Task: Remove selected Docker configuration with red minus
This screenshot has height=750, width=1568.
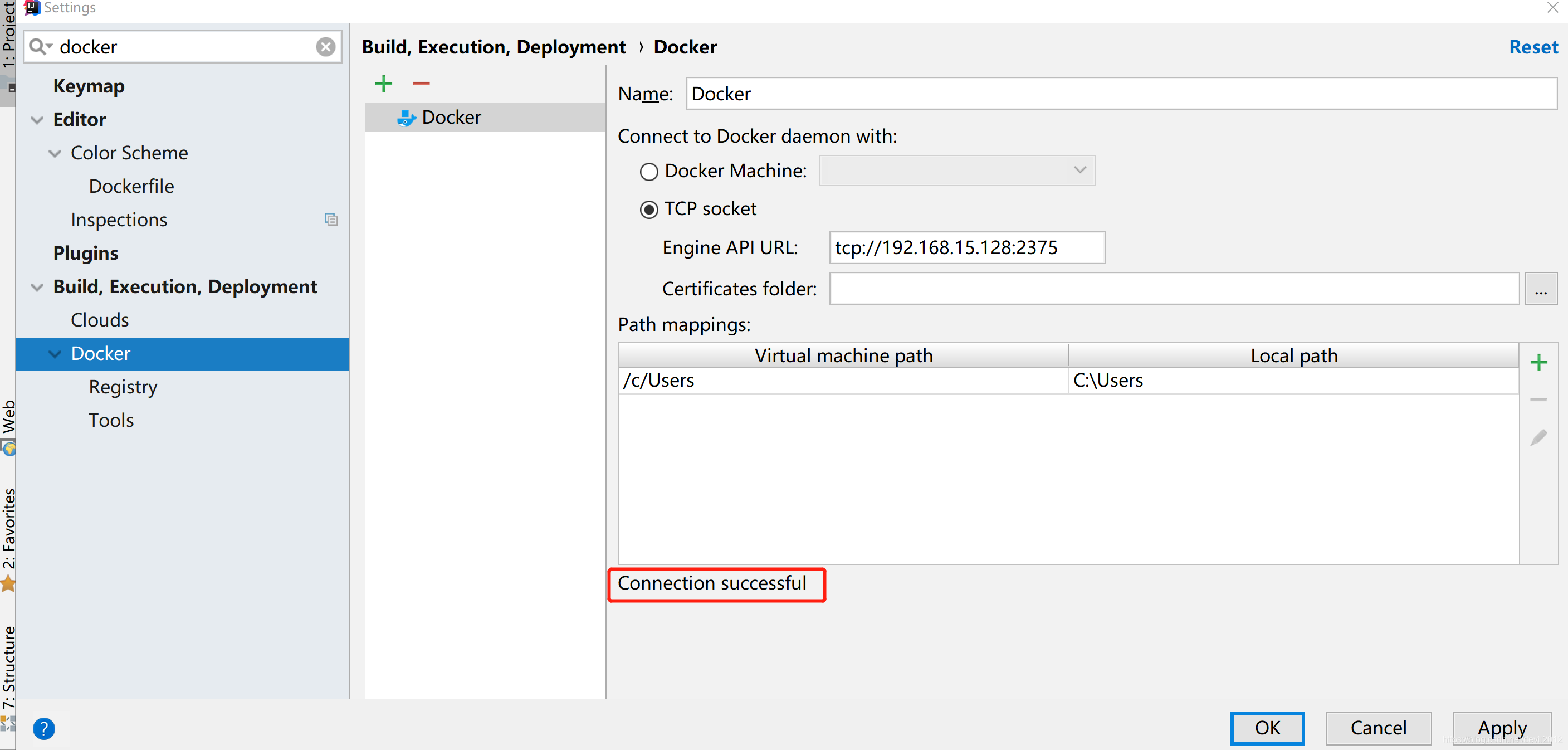Action: click(421, 84)
